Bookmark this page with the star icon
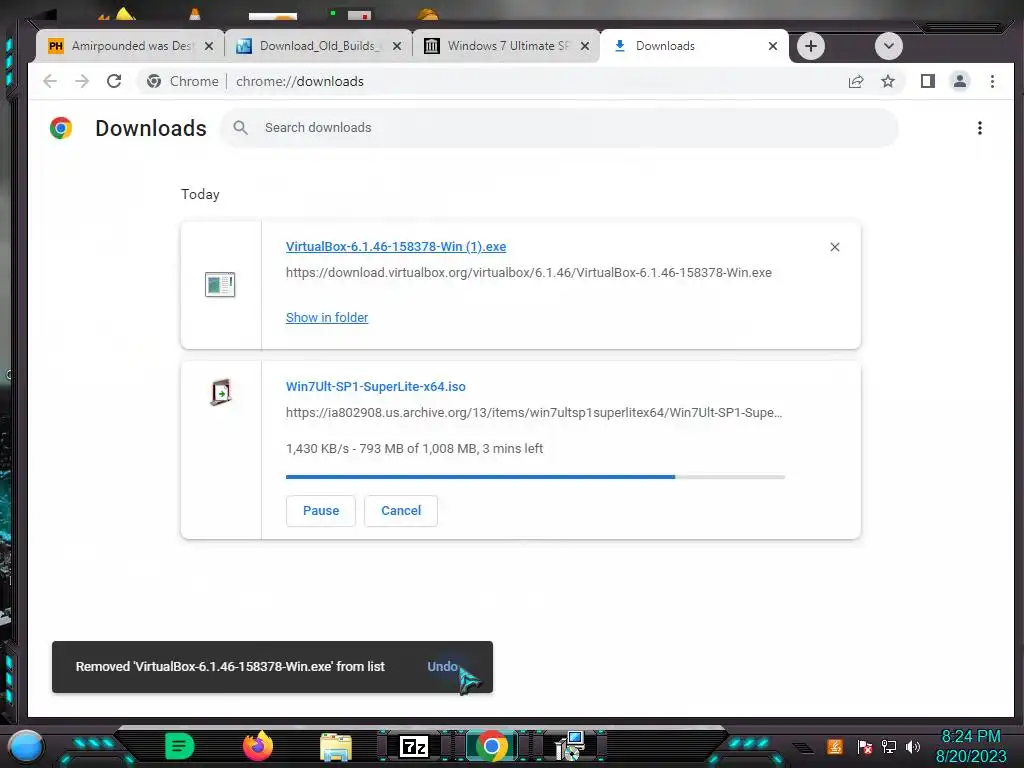The width and height of the screenshot is (1024, 768). pyautogui.click(x=888, y=81)
